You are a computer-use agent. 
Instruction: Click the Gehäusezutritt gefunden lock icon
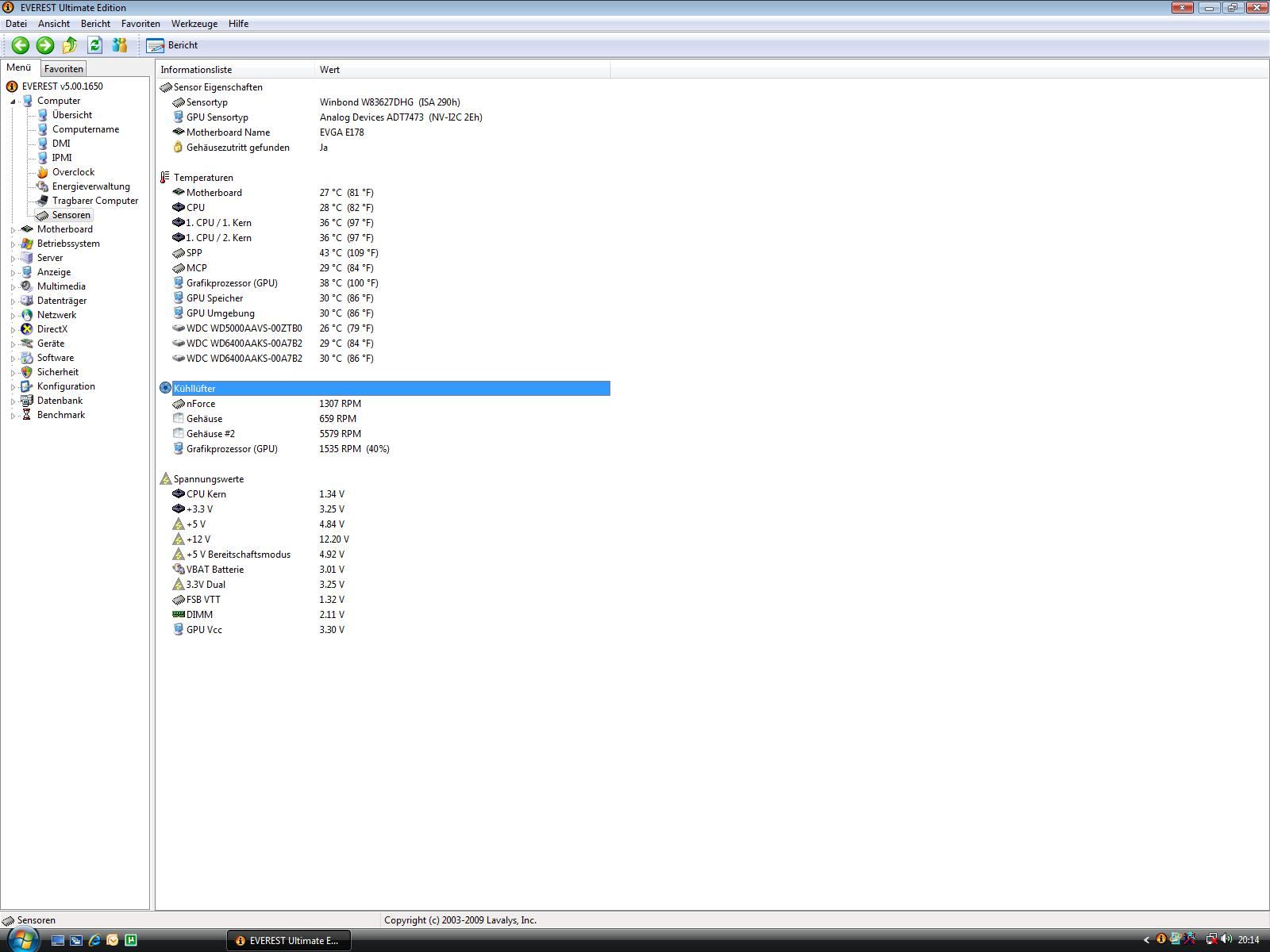coord(178,148)
